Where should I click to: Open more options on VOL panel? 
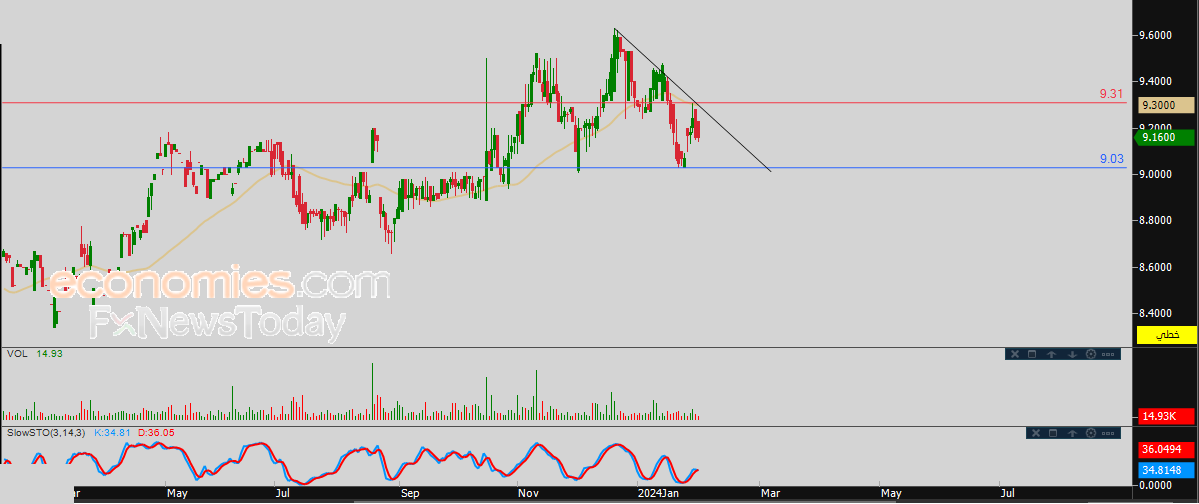coord(1108,354)
